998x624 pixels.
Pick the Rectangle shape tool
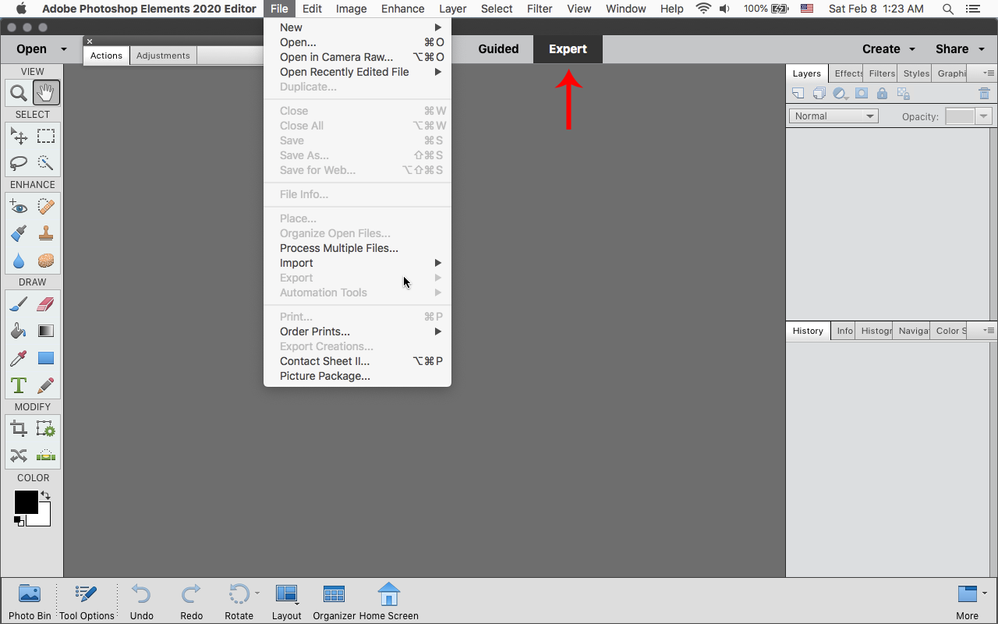click(x=46, y=358)
